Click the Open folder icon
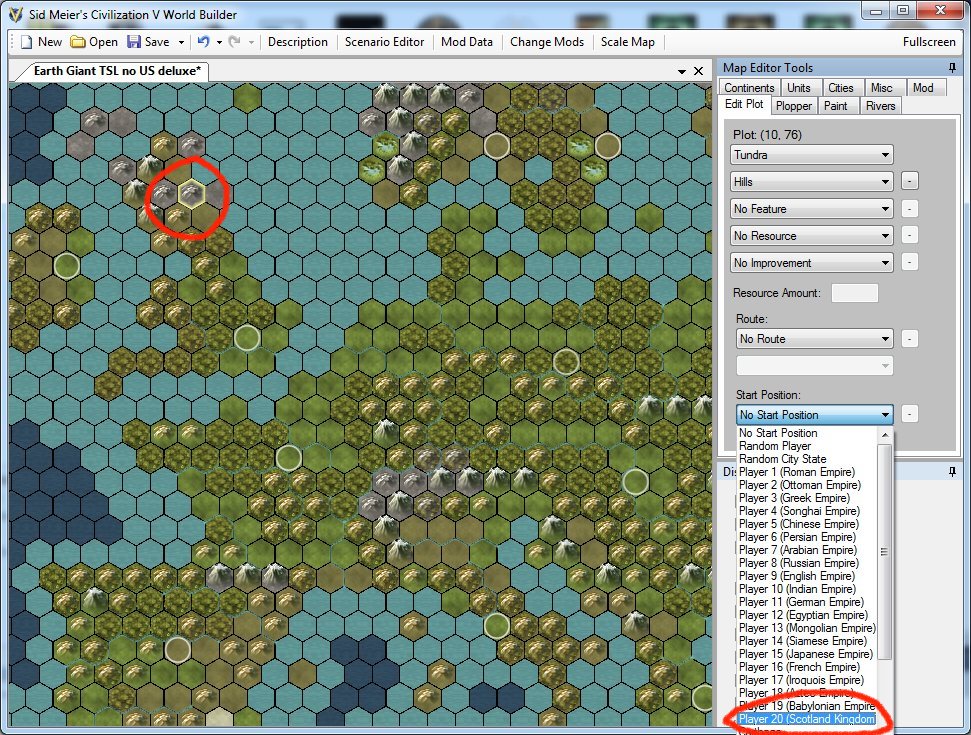The width and height of the screenshot is (971, 735). click(77, 42)
